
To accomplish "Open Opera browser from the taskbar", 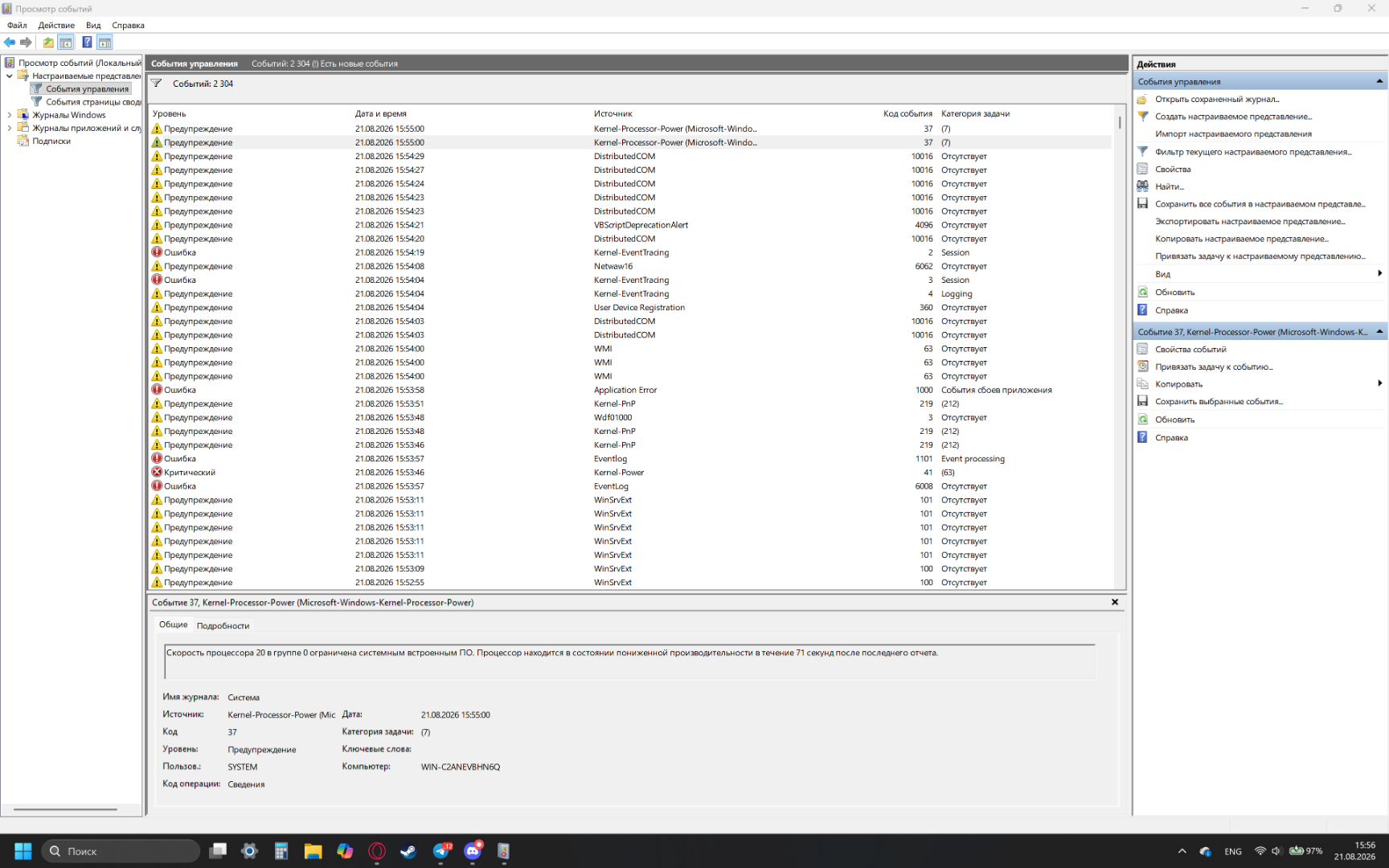I will [x=376, y=851].
